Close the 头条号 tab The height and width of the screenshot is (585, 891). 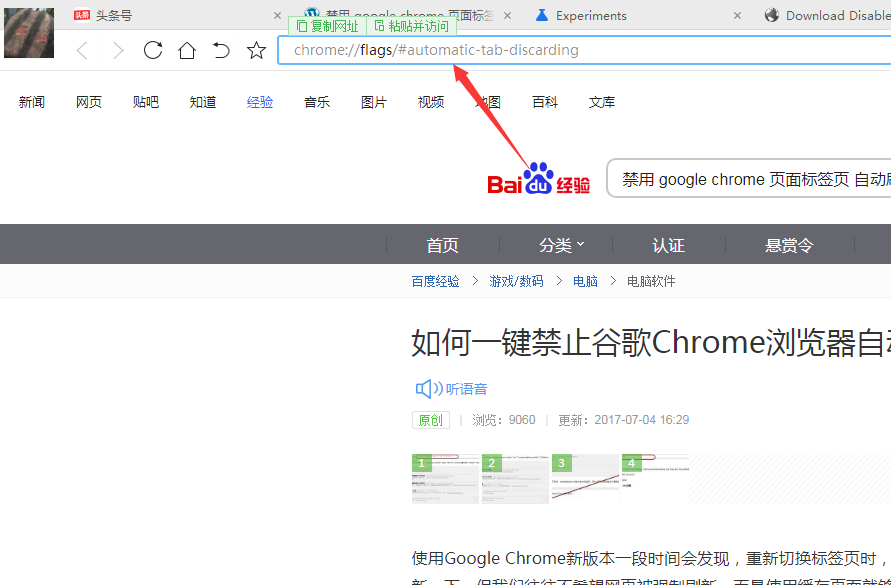click(x=278, y=16)
